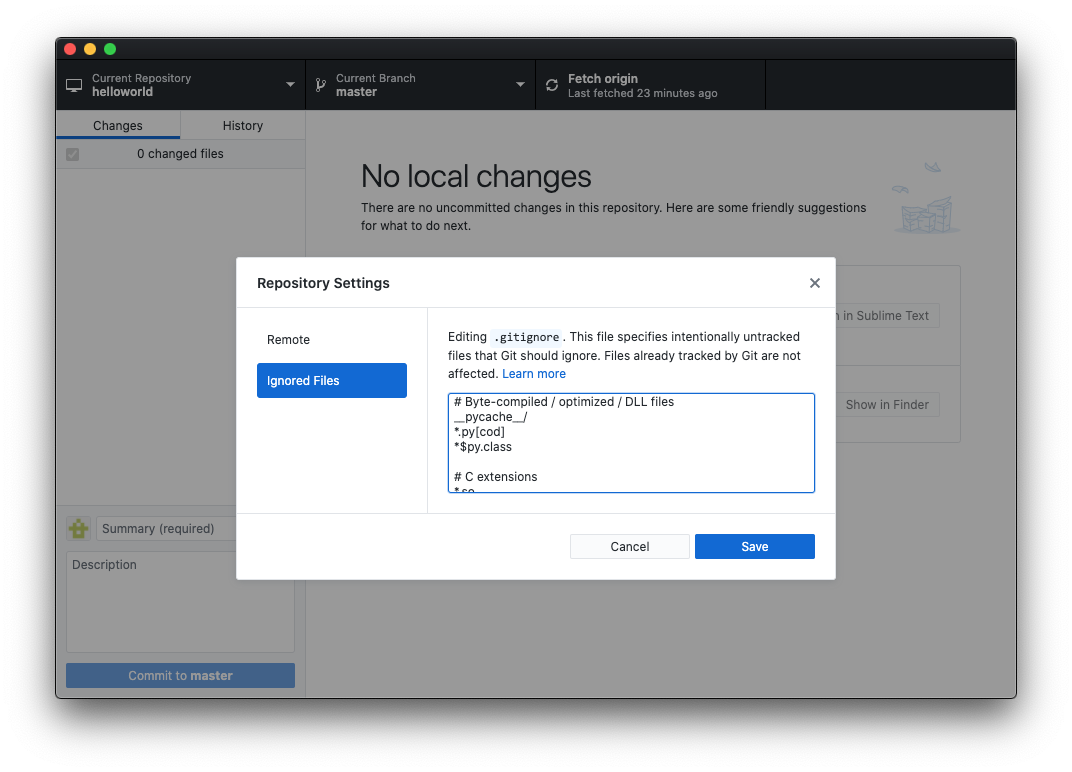This screenshot has width=1072, height=772.
Task: Click the Commit to master button
Action: (x=180, y=676)
